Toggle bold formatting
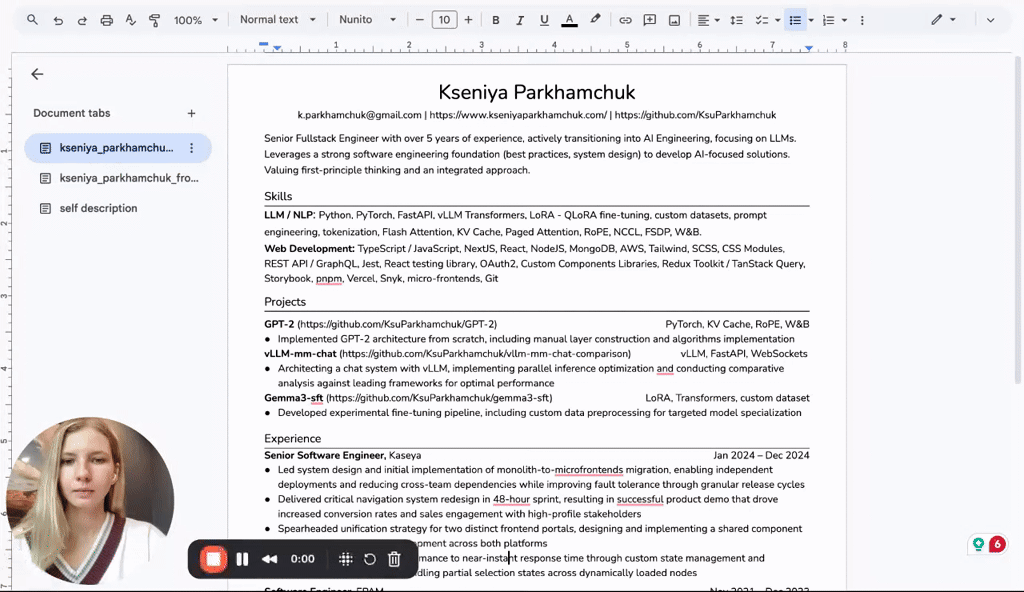1024x592 pixels. click(495, 19)
